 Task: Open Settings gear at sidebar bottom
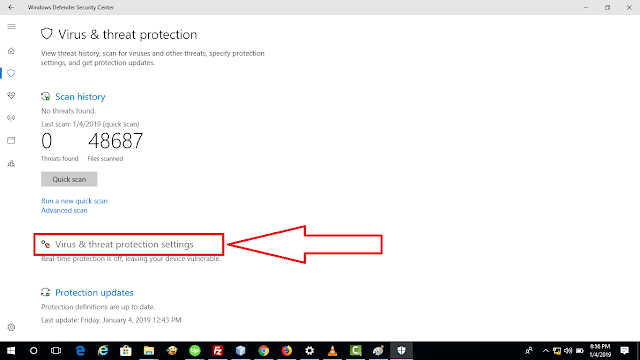pos(11,327)
